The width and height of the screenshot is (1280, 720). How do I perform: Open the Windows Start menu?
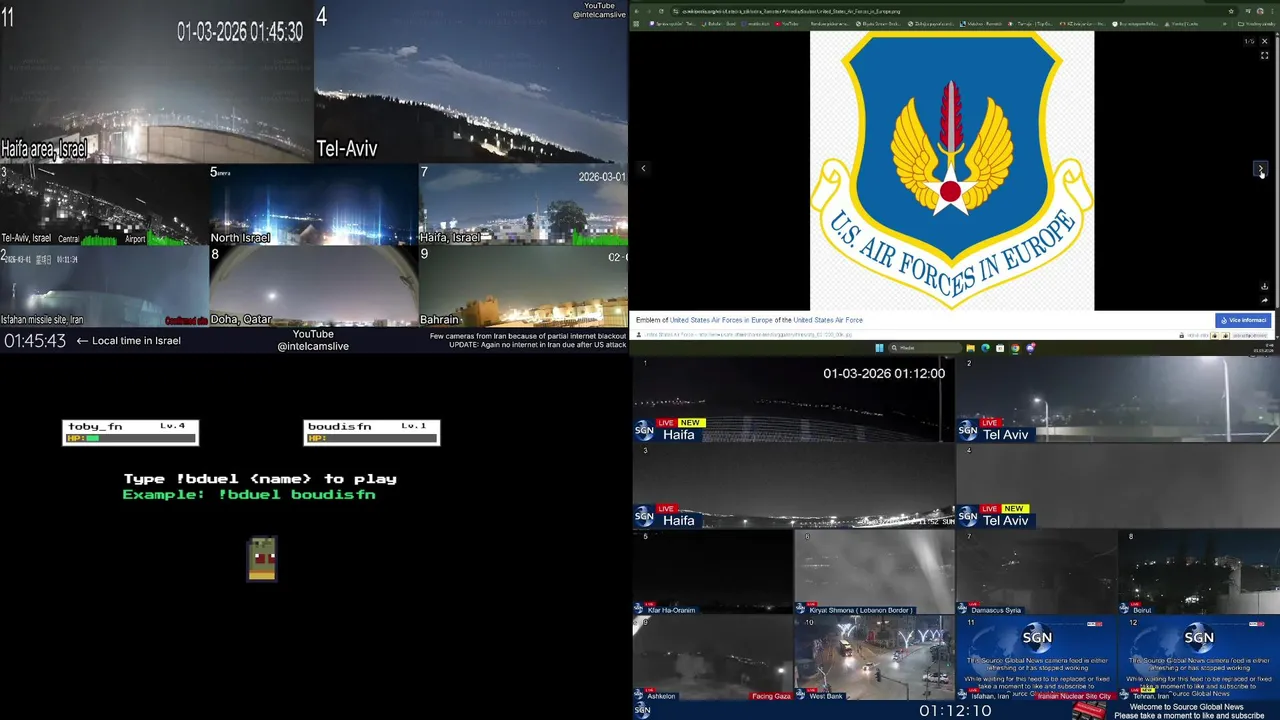[x=879, y=348]
